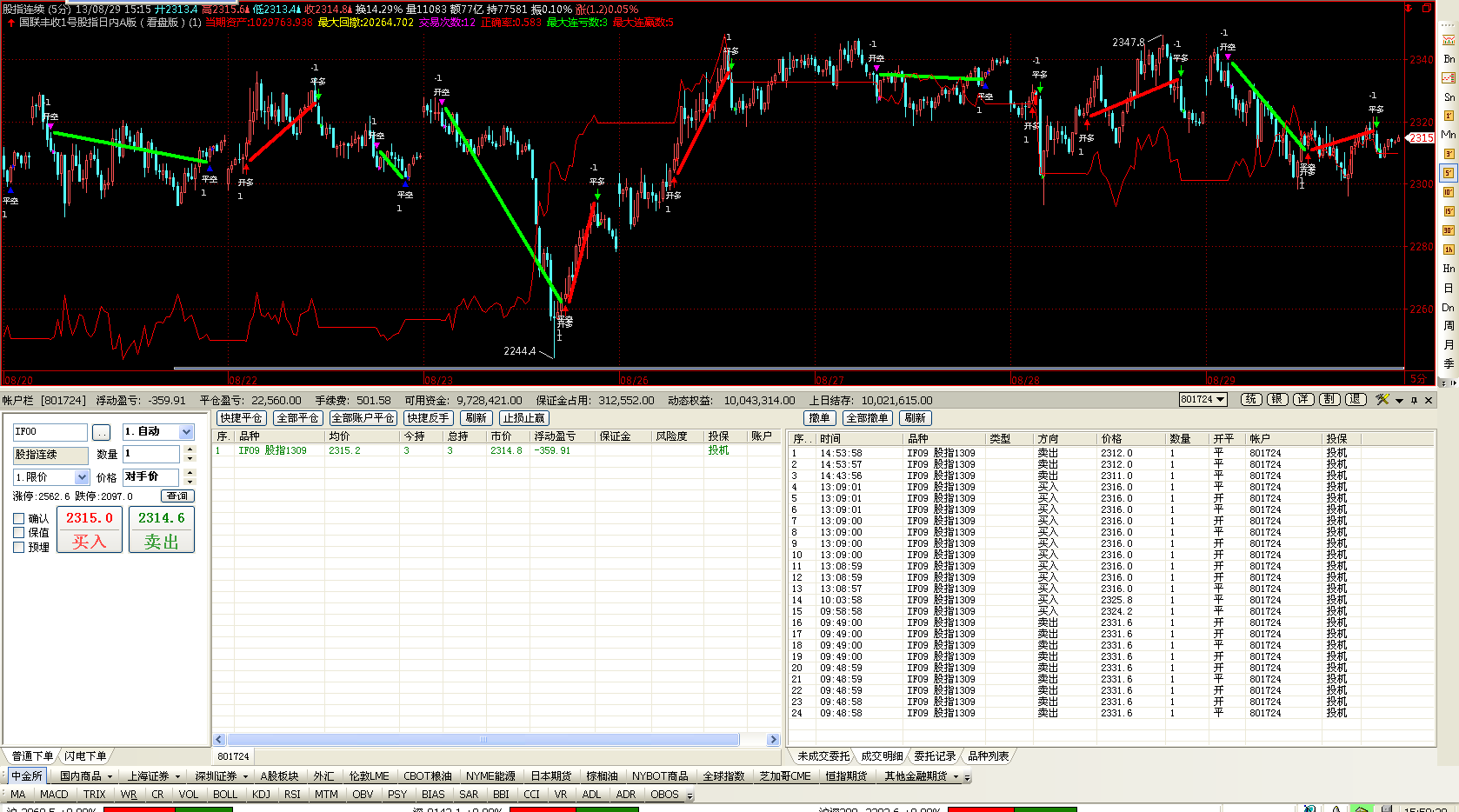Check the 预埋 pre-order checkbox

(x=19, y=548)
